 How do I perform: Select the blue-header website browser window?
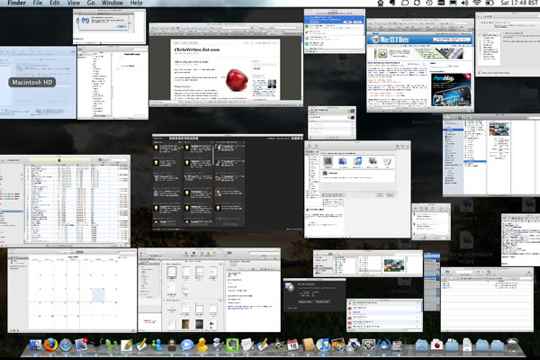click(x=420, y=65)
